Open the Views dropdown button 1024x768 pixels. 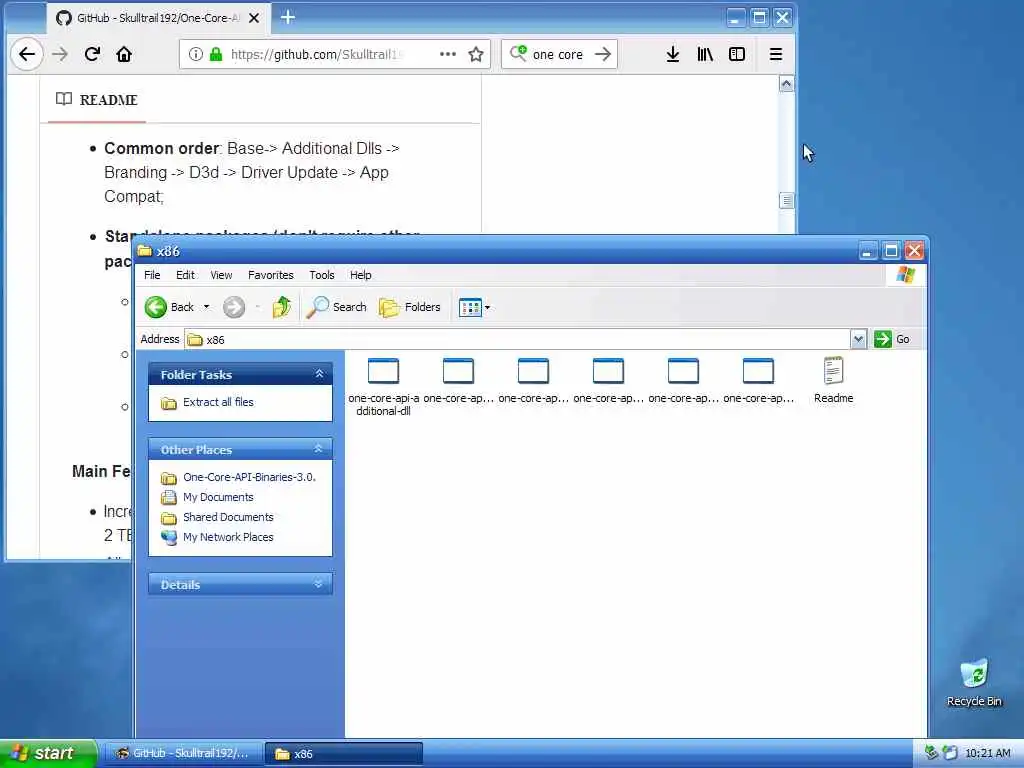pos(474,307)
